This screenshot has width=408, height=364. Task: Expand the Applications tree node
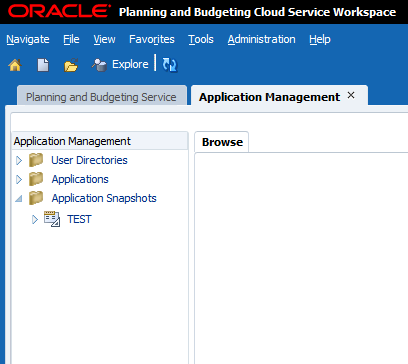point(19,179)
